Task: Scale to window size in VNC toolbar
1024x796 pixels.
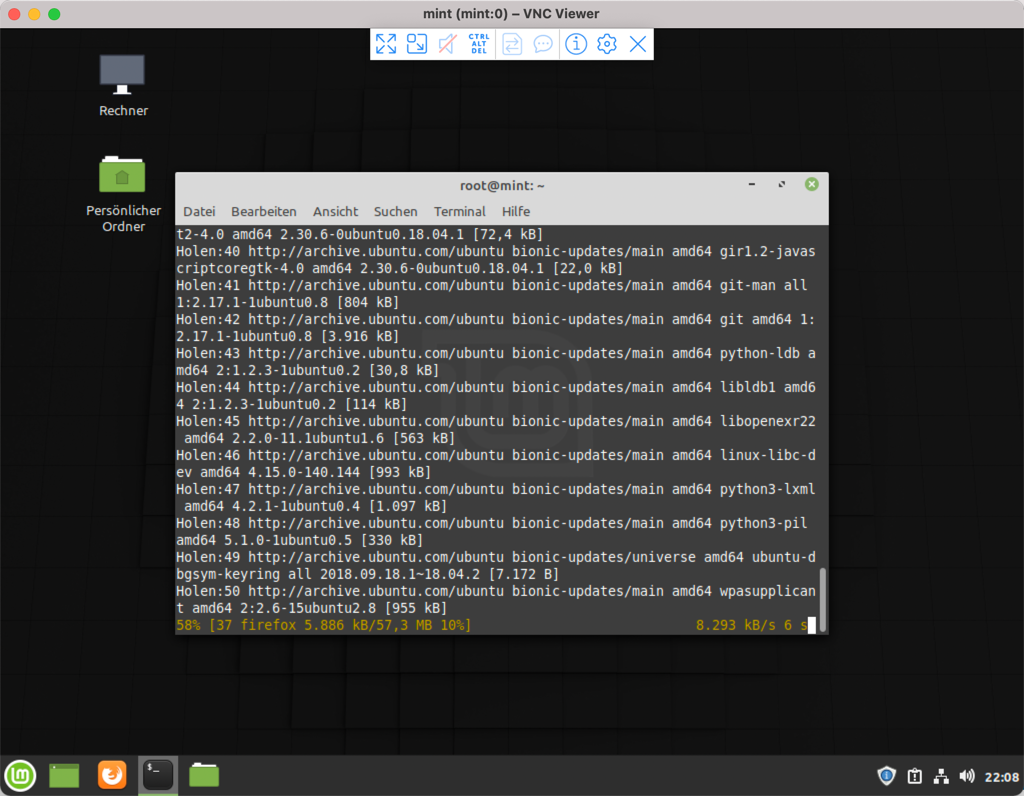Action: click(x=417, y=44)
